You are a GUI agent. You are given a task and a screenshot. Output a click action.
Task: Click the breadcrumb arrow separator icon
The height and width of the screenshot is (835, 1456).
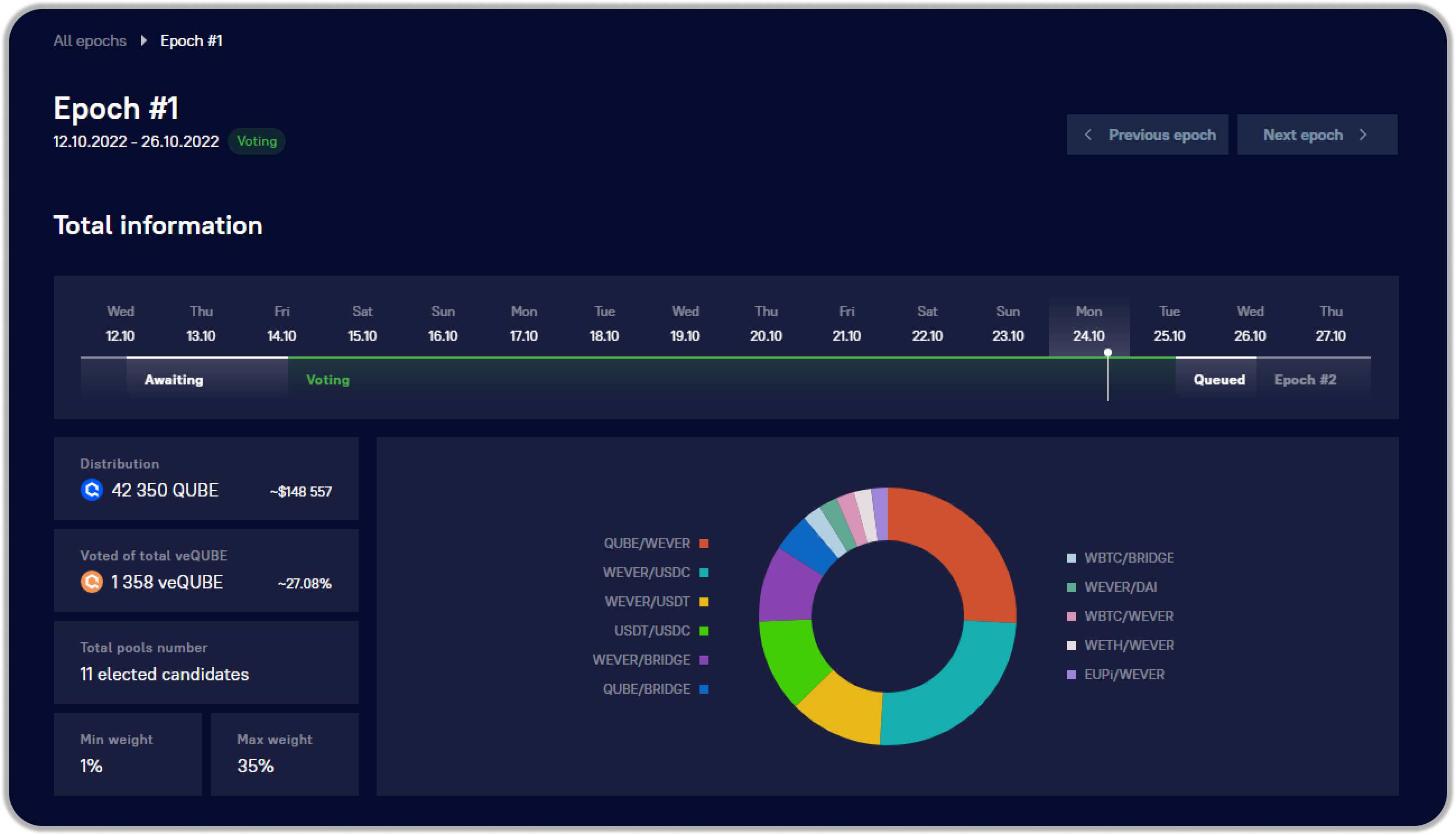click(143, 41)
